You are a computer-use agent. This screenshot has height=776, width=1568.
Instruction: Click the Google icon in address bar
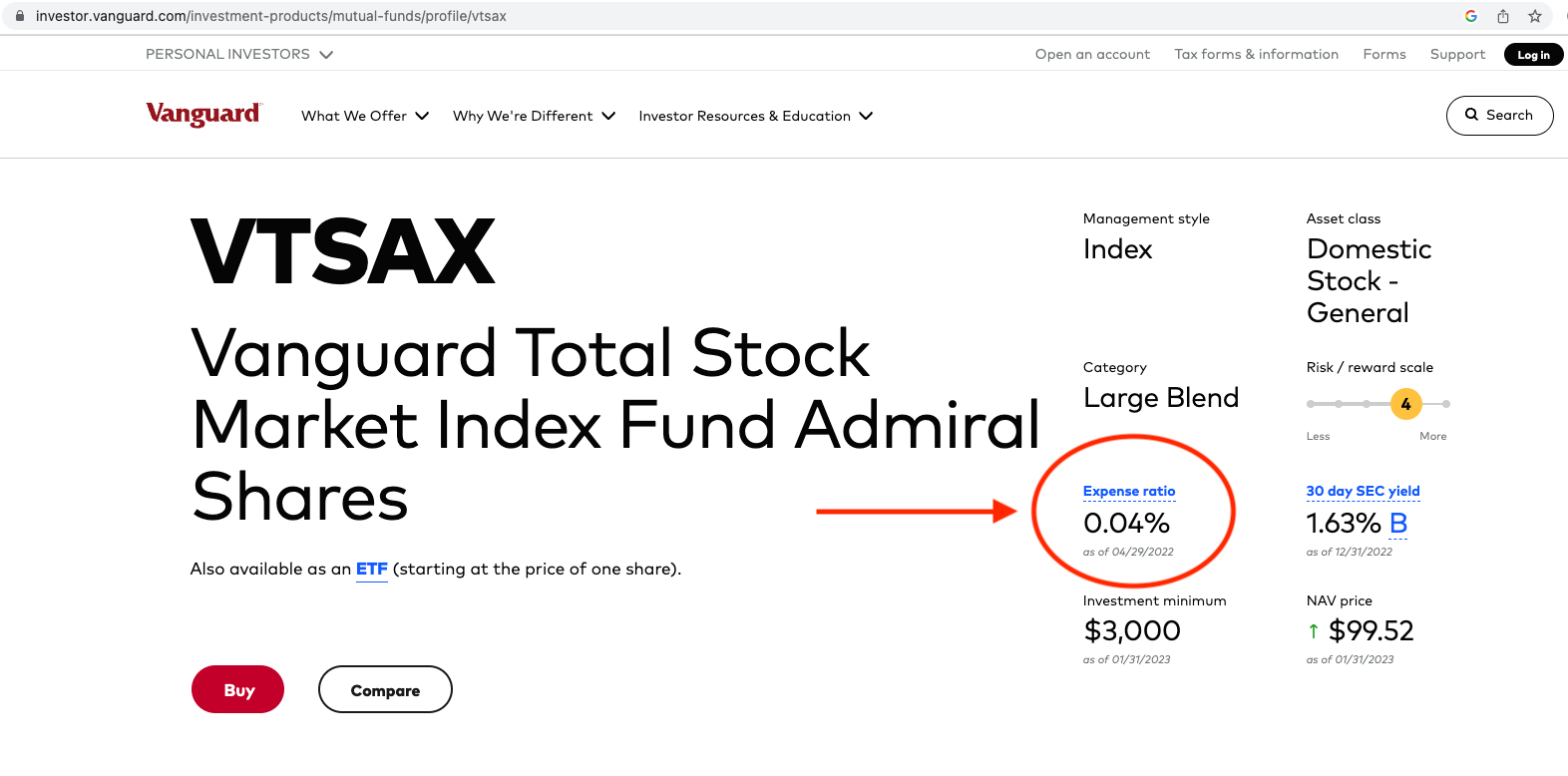pyautogui.click(x=1470, y=16)
